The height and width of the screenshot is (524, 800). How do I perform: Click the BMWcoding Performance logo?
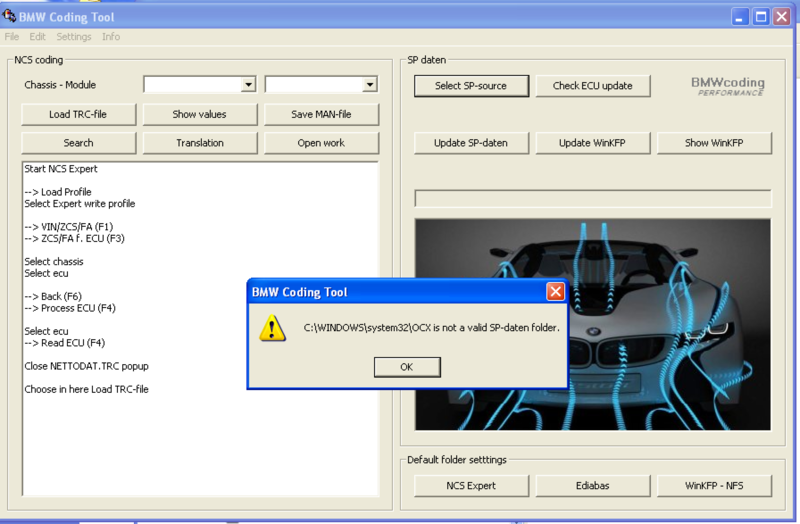pos(728,86)
